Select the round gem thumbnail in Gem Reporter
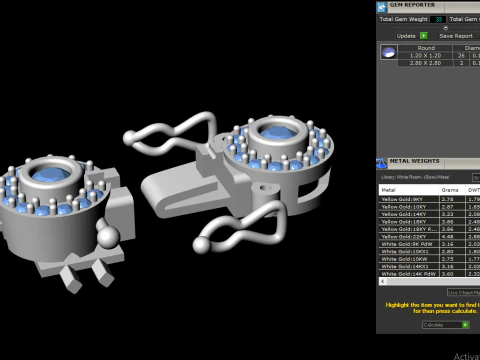The image size is (480, 360). pyautogui.click(x=389, y=52)
